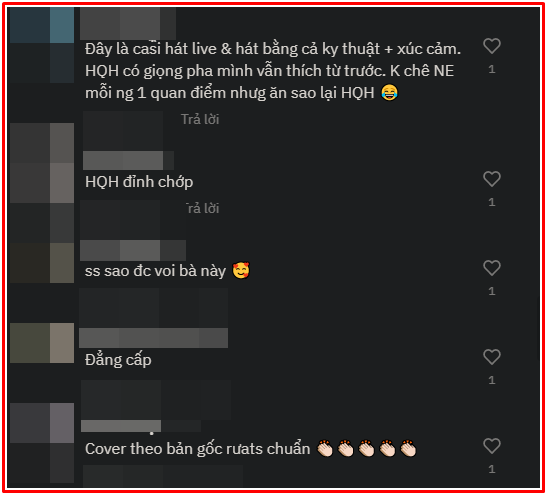Tap heart on 'ss sao đc voi bà này' comment
547x495 pixels.
(492, 268)
